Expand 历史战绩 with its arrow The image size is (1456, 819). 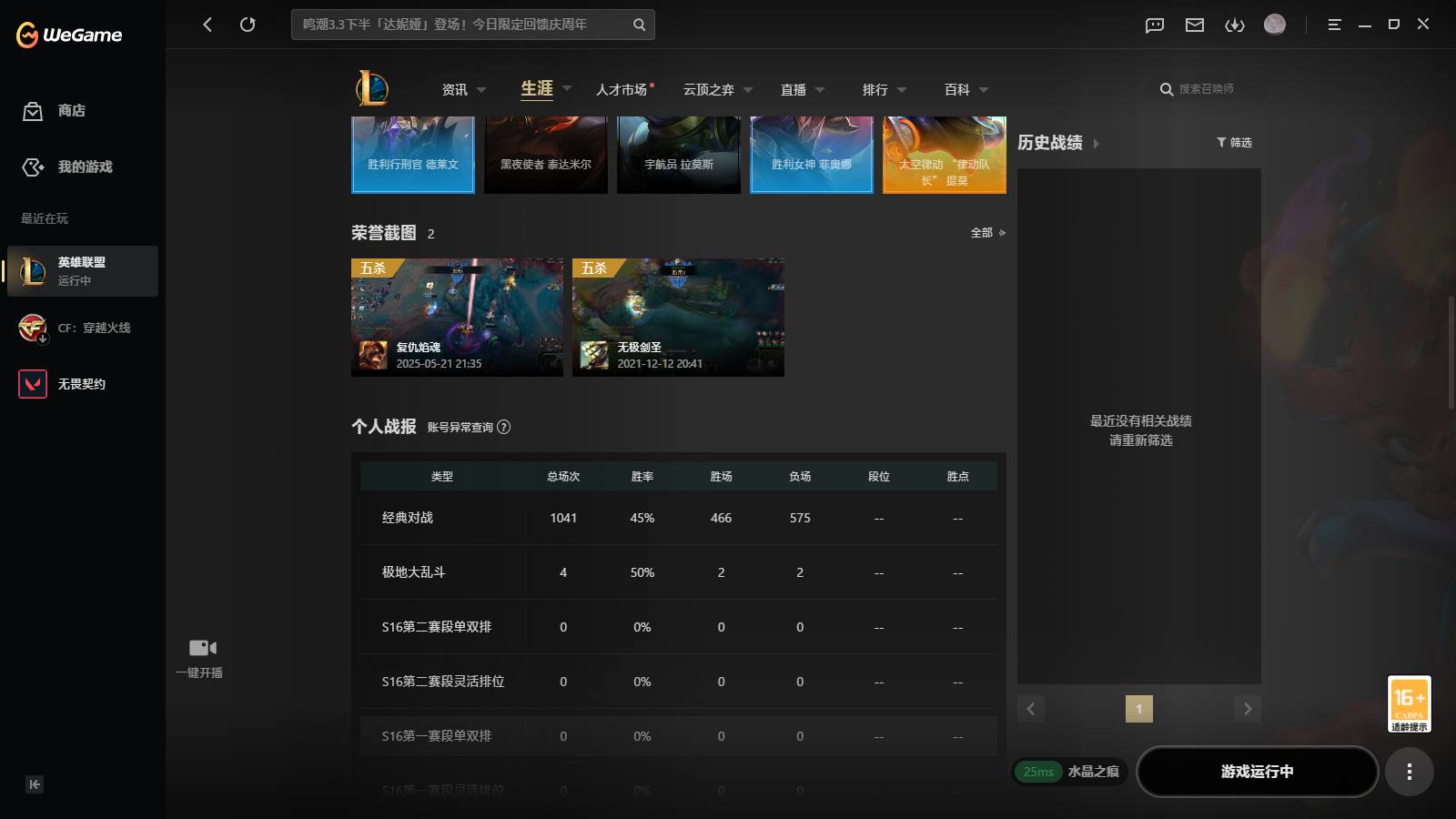(1096, 144)
